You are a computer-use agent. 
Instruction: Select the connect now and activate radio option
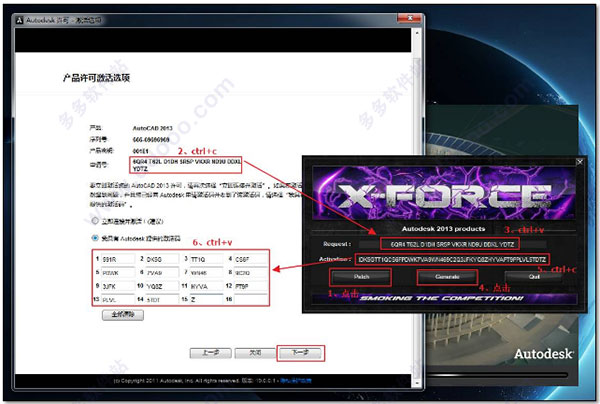click(x=95, y=221)
